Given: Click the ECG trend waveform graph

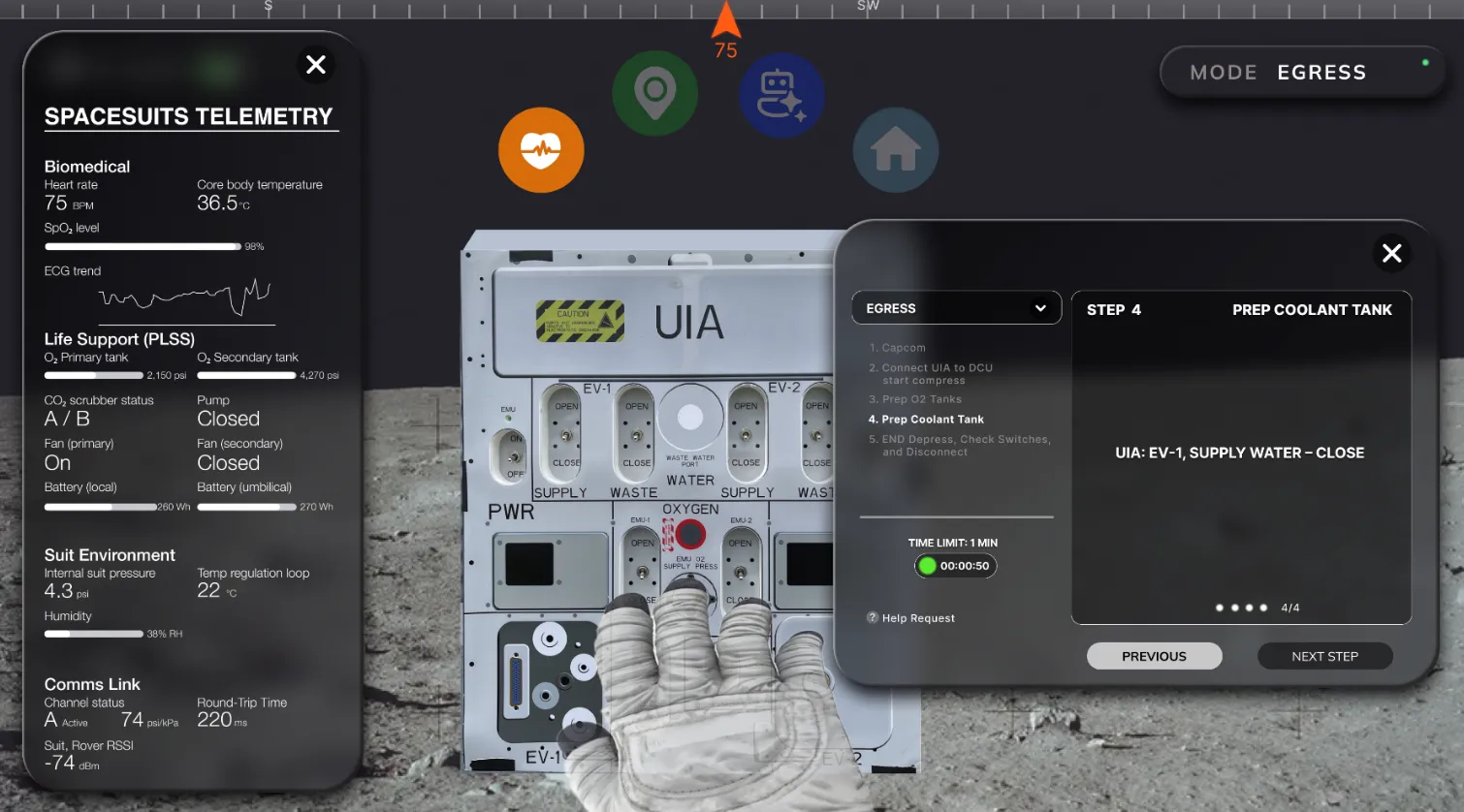Looking at the screenshot, I should 184,296.
